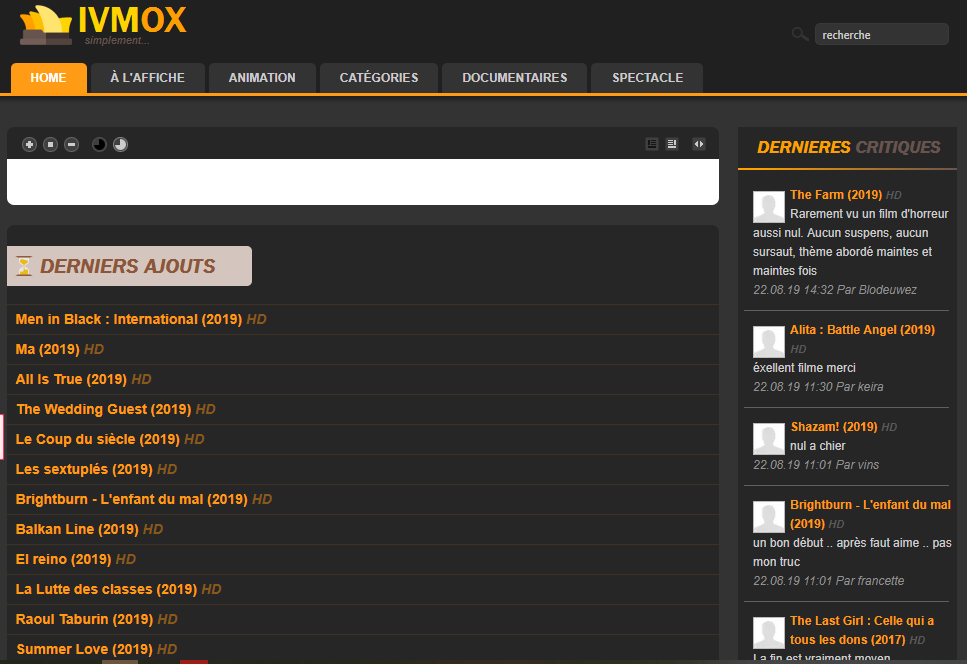This screenshot has height=664, width=967.
Task: Open the CATÉGORIES tab
Action: click(379, 78)
